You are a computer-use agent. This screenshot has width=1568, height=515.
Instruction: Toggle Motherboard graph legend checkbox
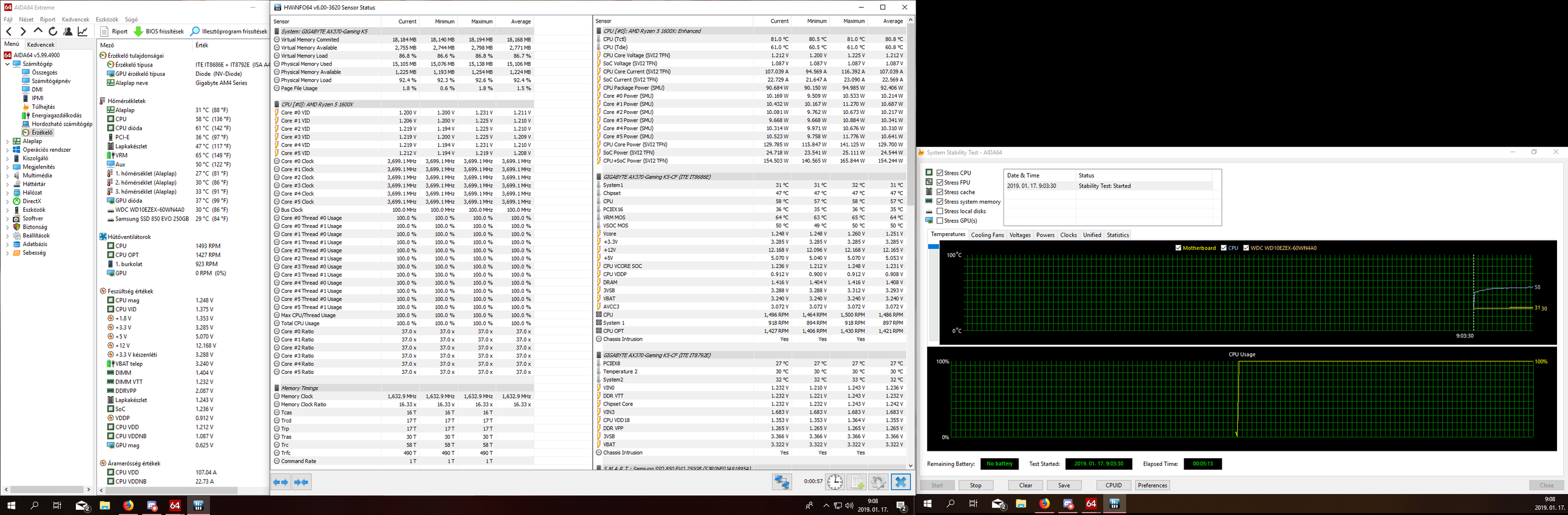click(x=1178, y=248)
